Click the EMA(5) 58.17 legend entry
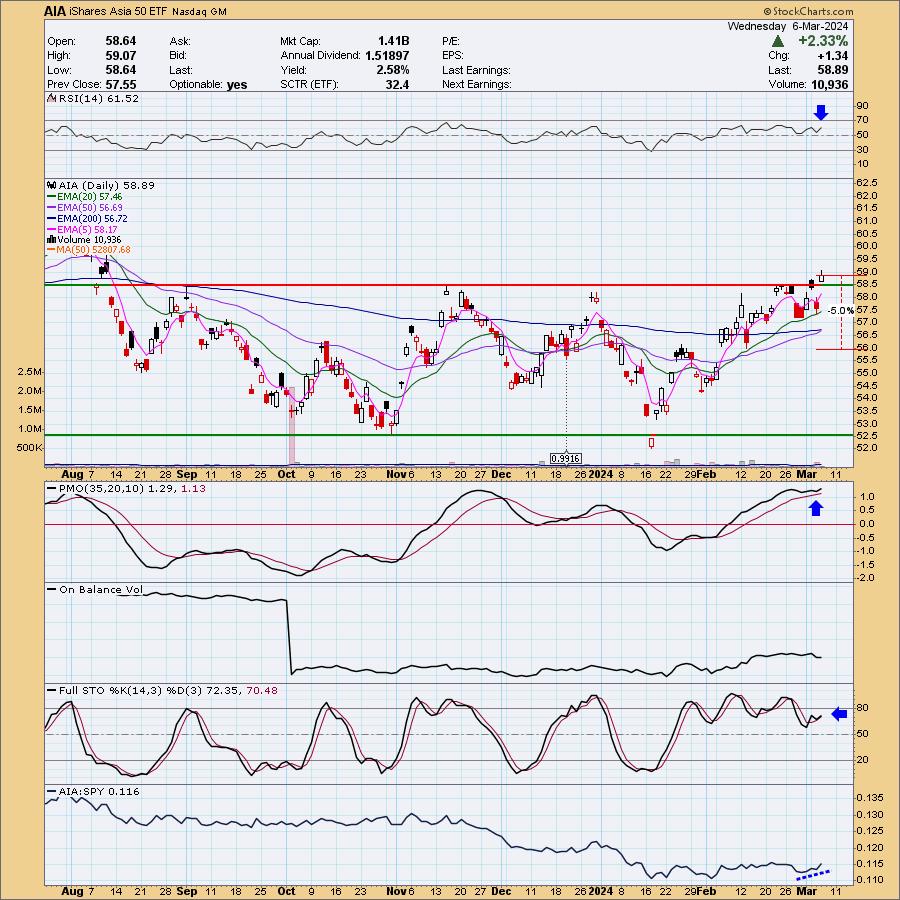The image size is (900, 900). [x=83, y=230]
